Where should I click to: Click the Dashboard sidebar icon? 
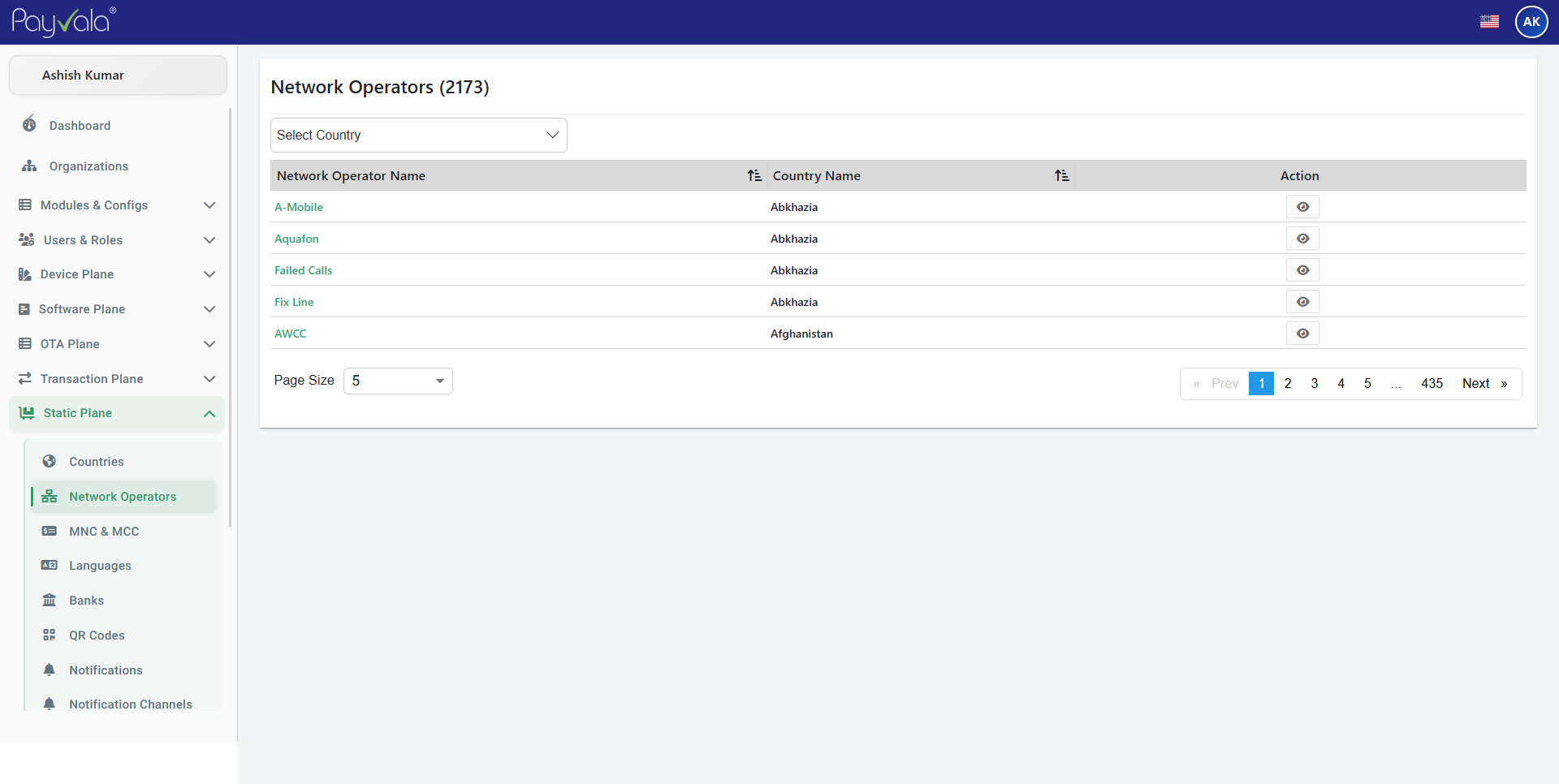(x=29, y=124)
